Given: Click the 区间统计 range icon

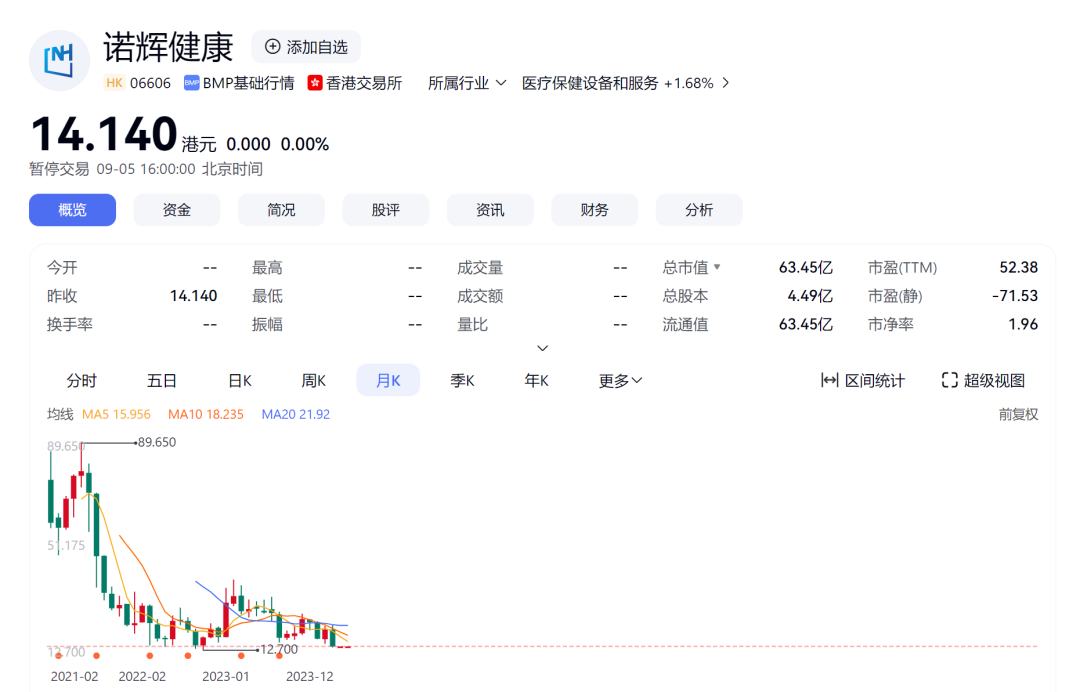Looking at the screenshot, I should coord(829,380).
